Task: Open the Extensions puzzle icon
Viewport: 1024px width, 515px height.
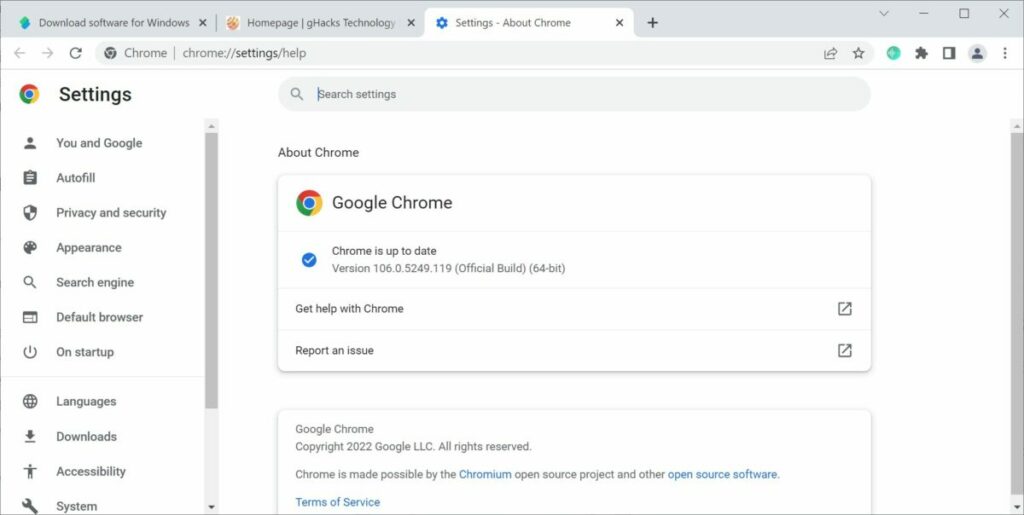Action: point(921,54)
